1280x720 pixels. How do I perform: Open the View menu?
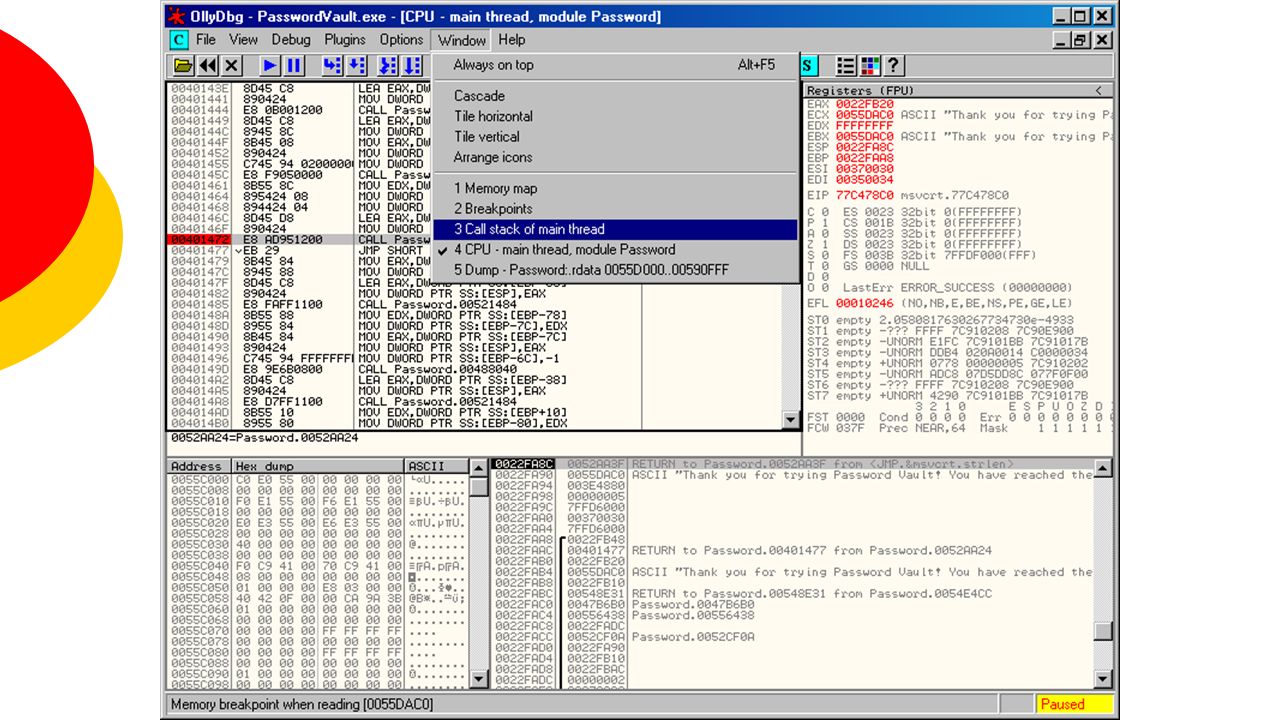tap(243, 40)
